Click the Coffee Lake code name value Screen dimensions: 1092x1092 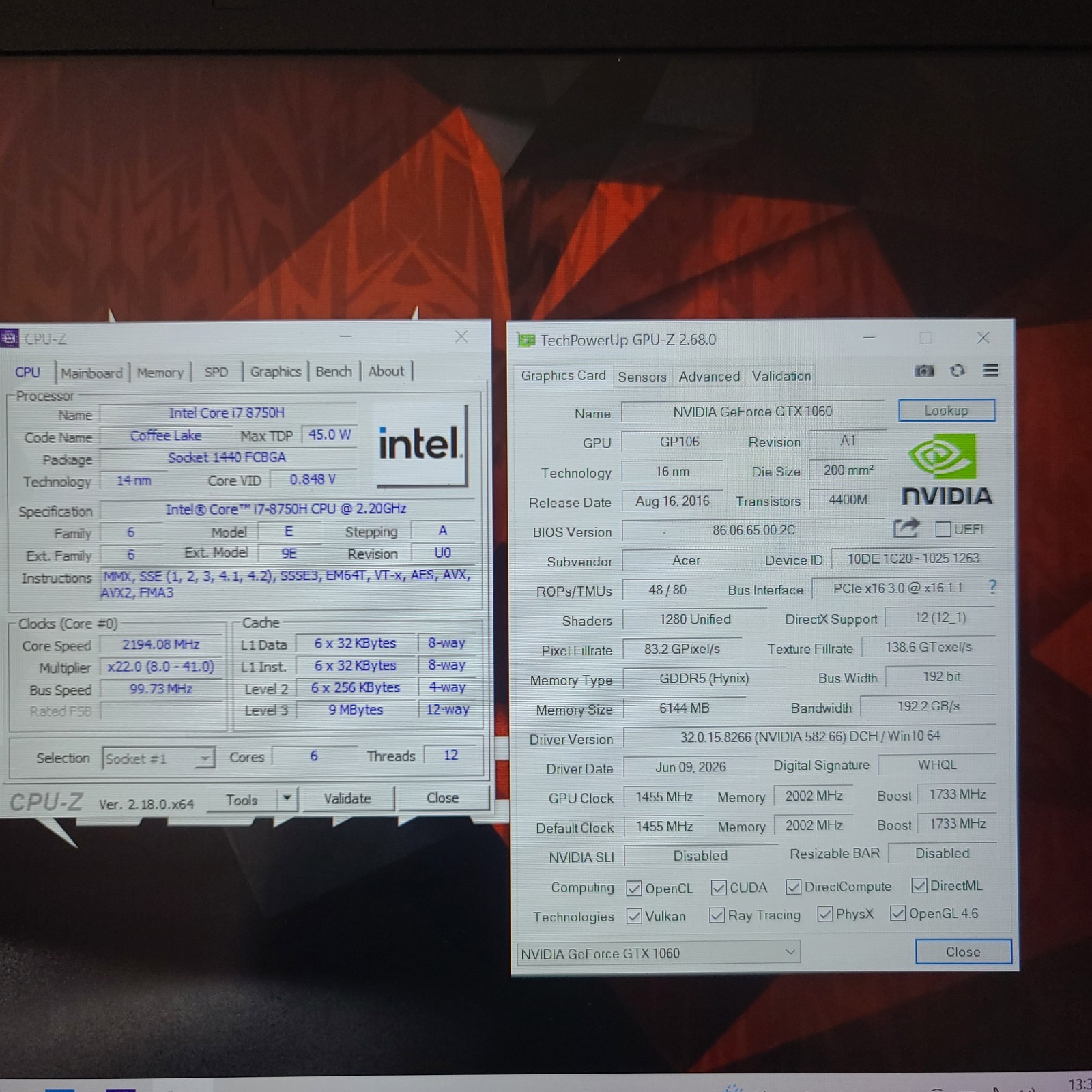(x=166, y=435)
